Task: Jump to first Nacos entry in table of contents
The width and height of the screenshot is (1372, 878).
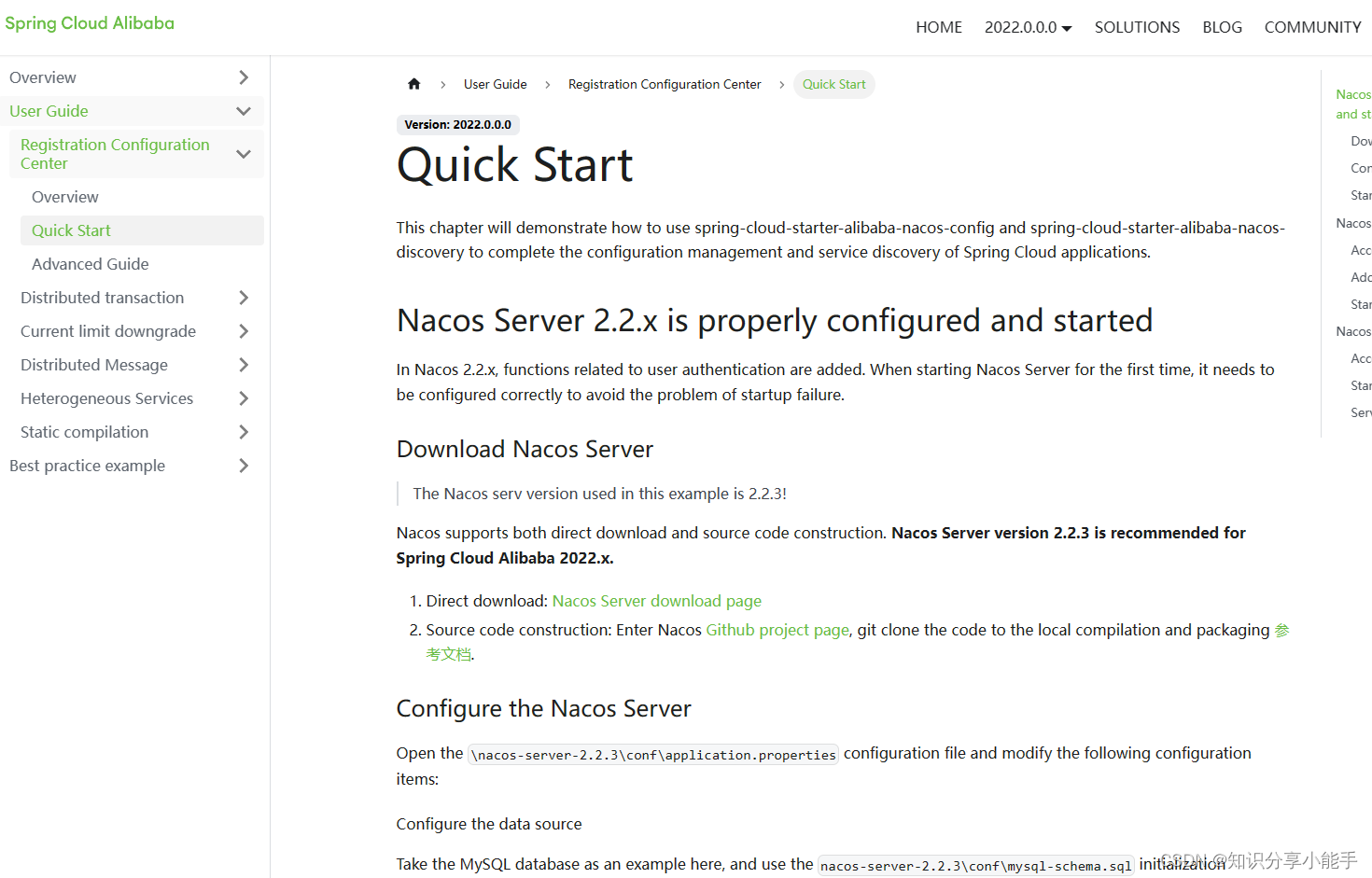Action: (1353, 104)
